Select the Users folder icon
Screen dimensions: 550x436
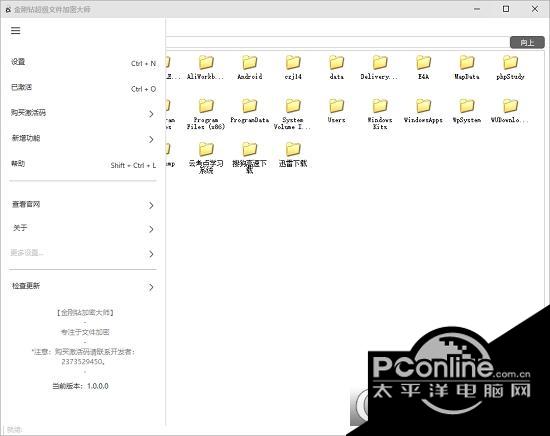click(337, 106)
